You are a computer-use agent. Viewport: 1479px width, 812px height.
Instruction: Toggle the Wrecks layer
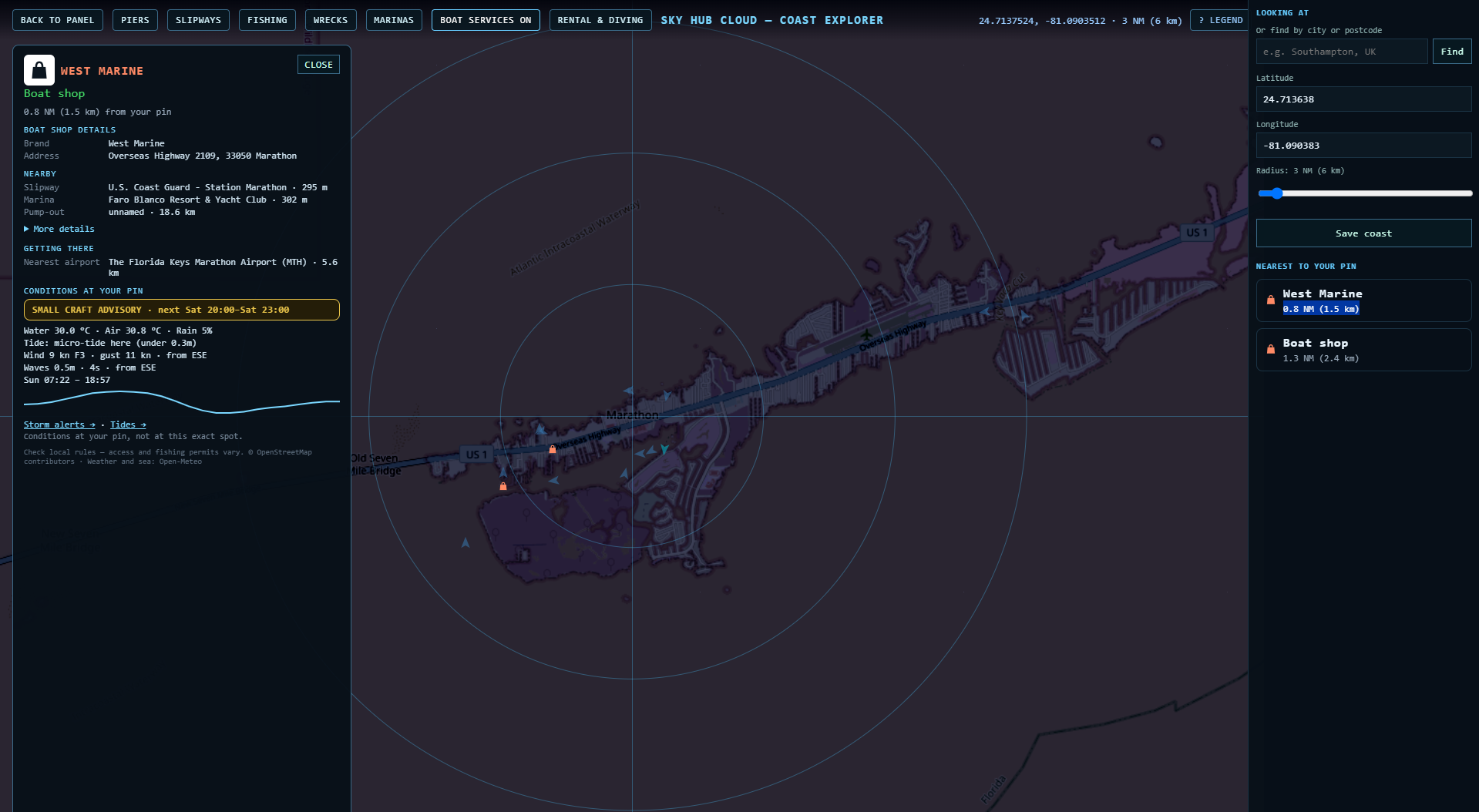331,20
